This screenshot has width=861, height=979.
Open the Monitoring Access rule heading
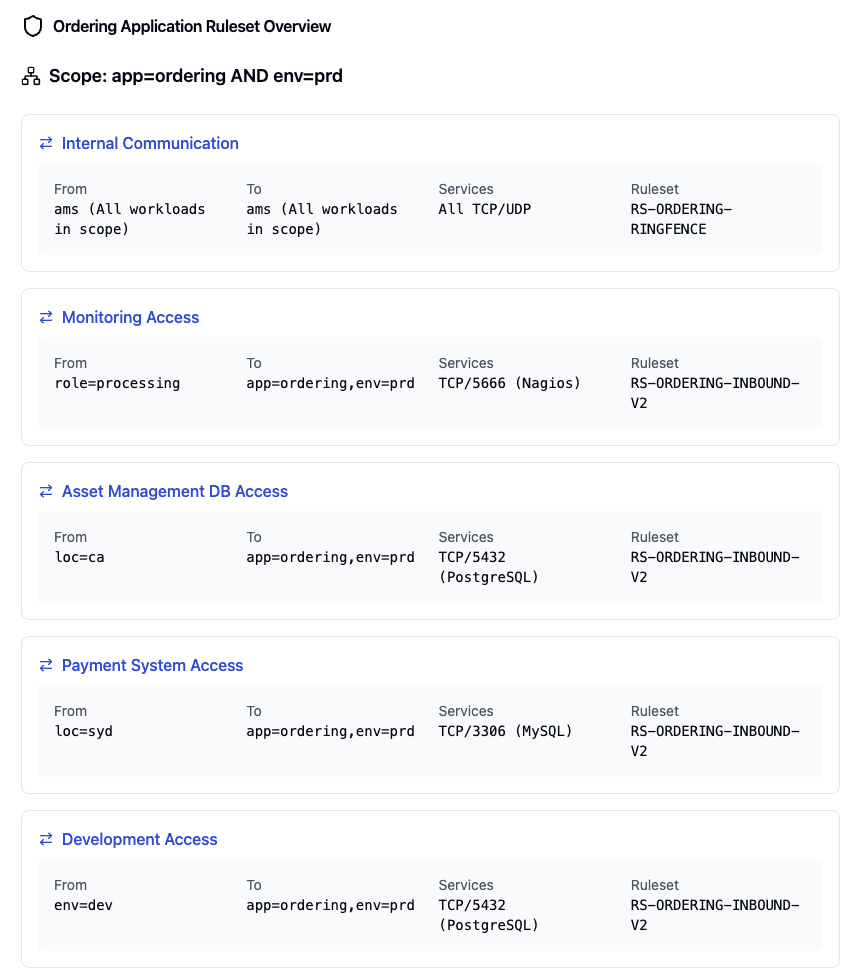pos(130,317)
